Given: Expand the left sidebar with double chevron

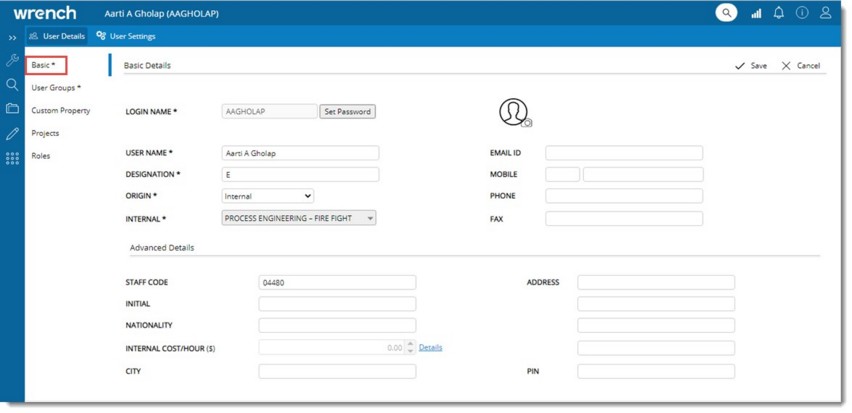Looking at the screenshot, I should click(12, 37).
